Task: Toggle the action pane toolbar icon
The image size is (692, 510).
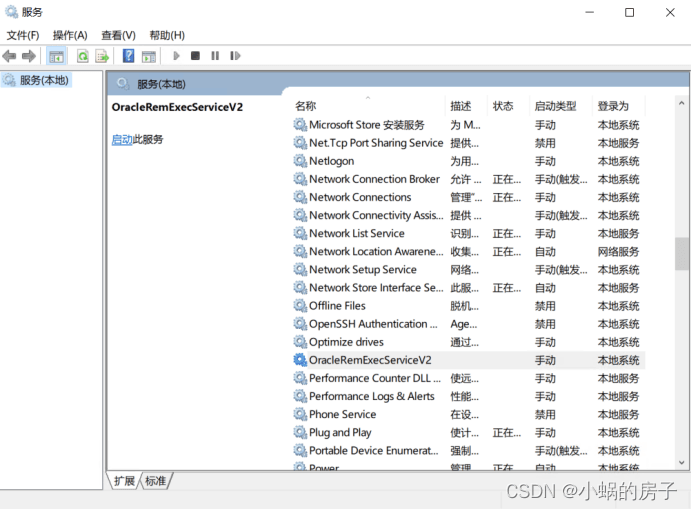Action: 149,56
